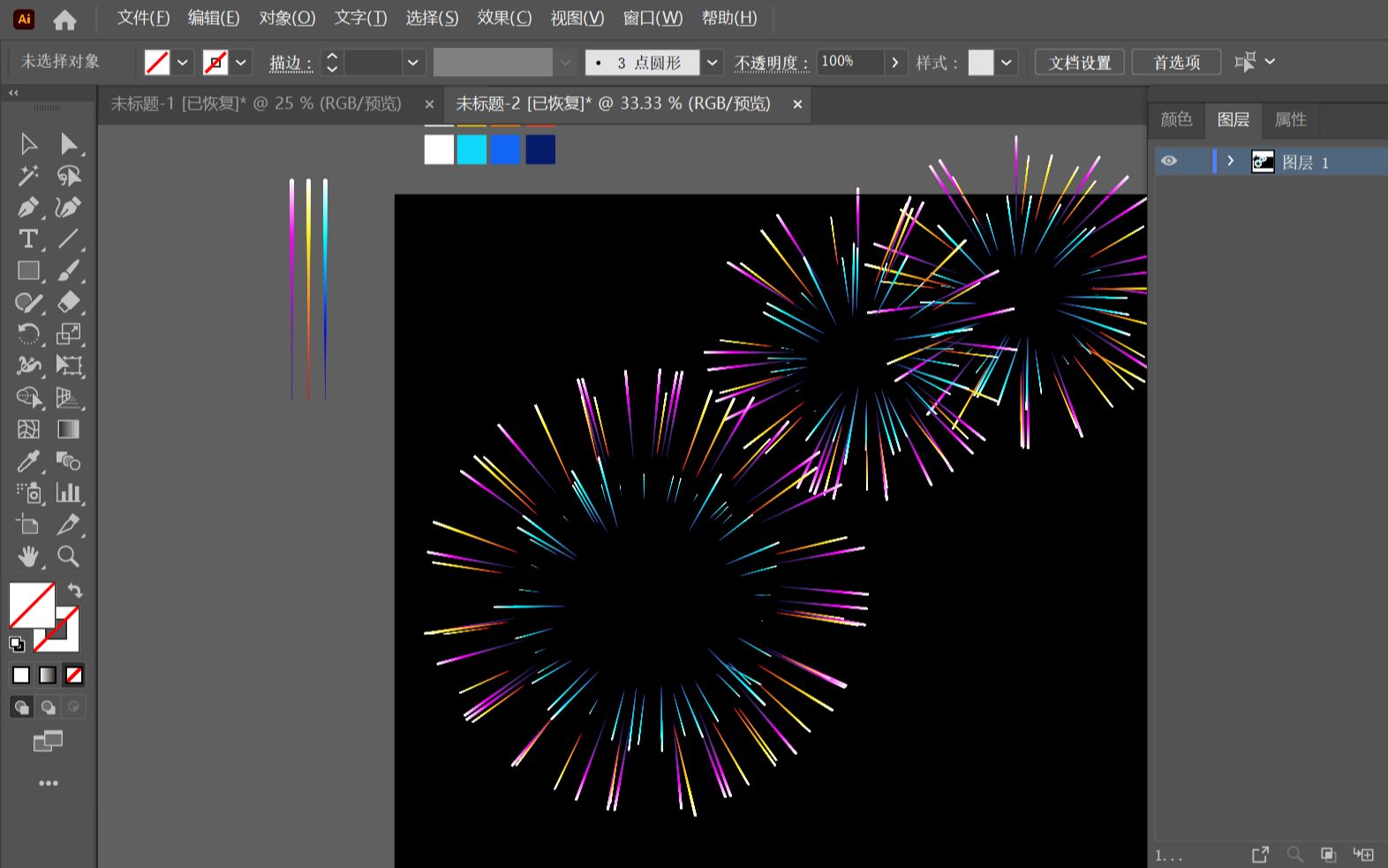Viewport: 1388px width, 868px height.
Task: Open align options dropdown arrow
Action: pyautogui.click(x=1270, y=62)
